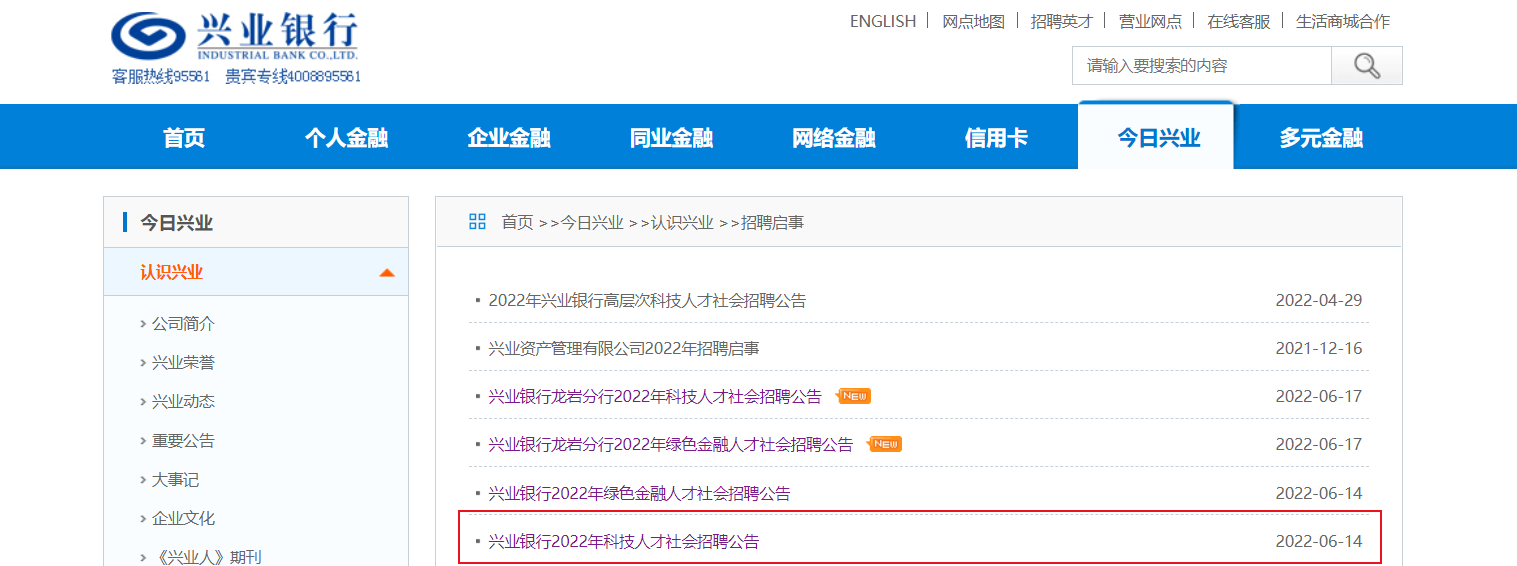Open the 网络金融 navigation tab

[834, 138]
